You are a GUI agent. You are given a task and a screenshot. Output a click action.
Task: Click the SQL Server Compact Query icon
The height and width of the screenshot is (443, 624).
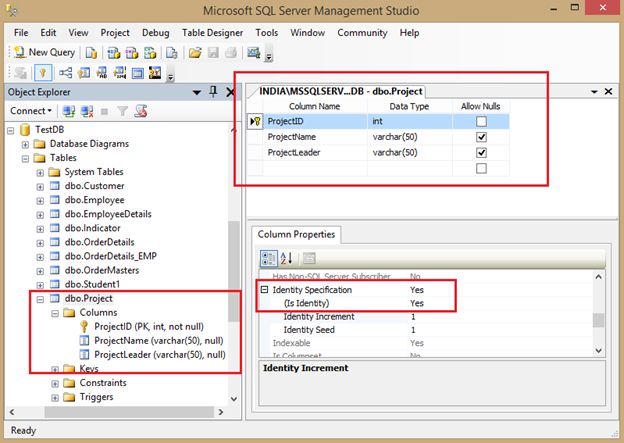[172, 53]
